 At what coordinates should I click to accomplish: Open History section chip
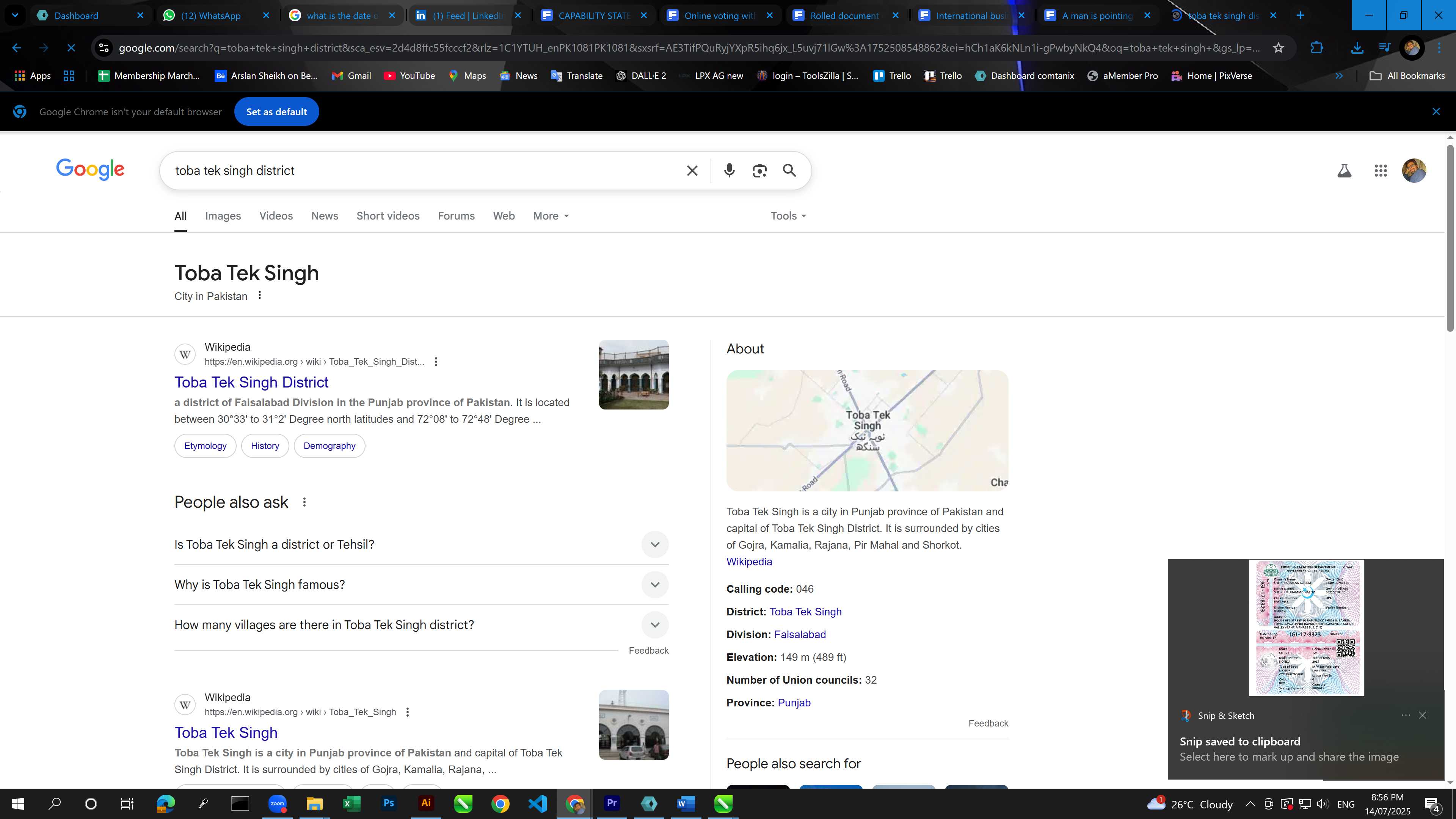click(x=265, y=446)
